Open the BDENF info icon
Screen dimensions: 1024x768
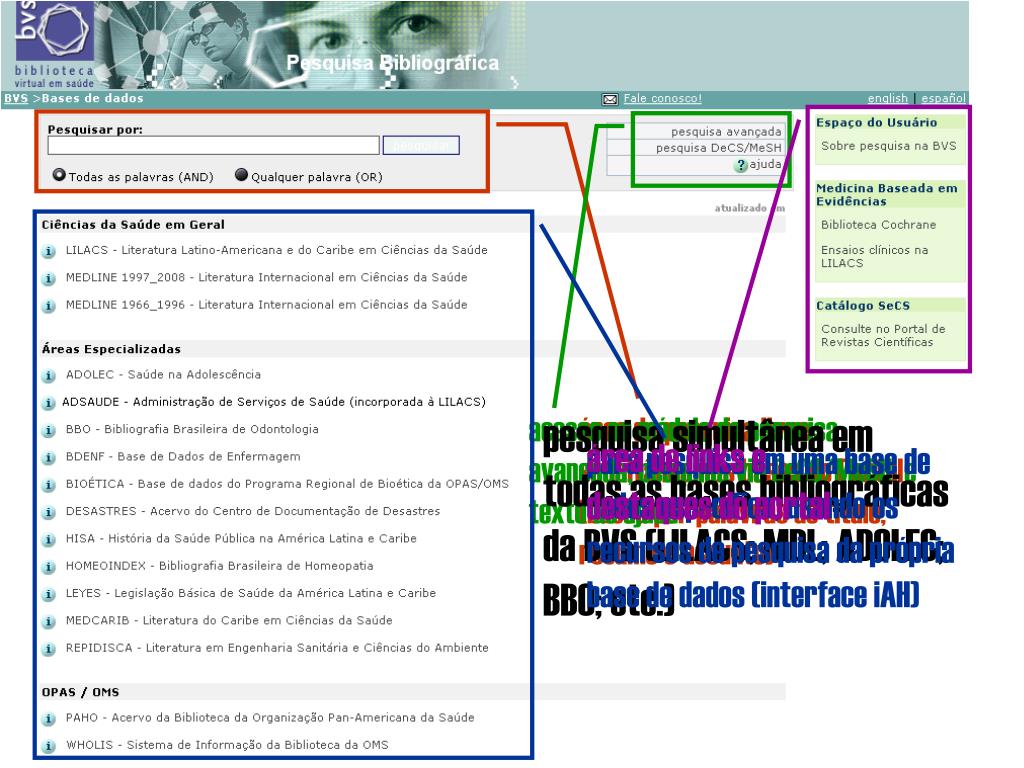click(48, 458)
